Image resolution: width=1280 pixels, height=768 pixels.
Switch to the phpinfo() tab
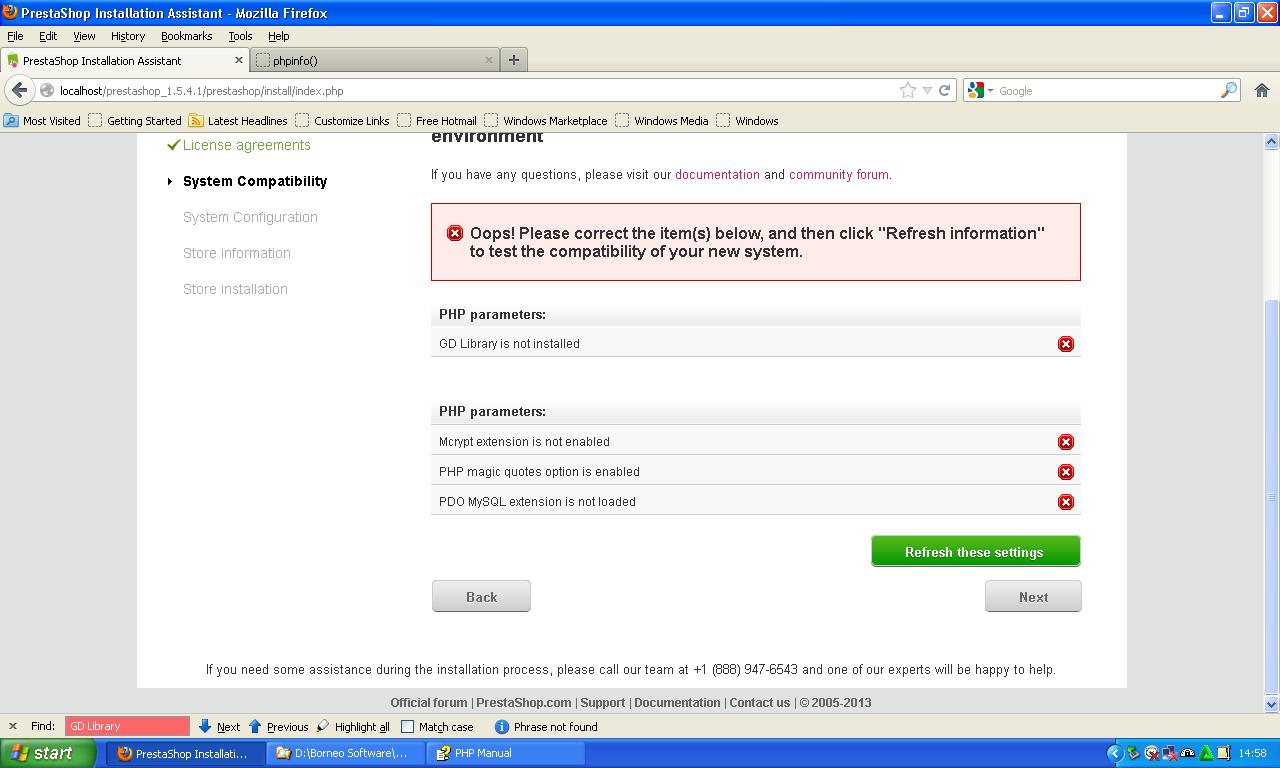click(375, 60)
